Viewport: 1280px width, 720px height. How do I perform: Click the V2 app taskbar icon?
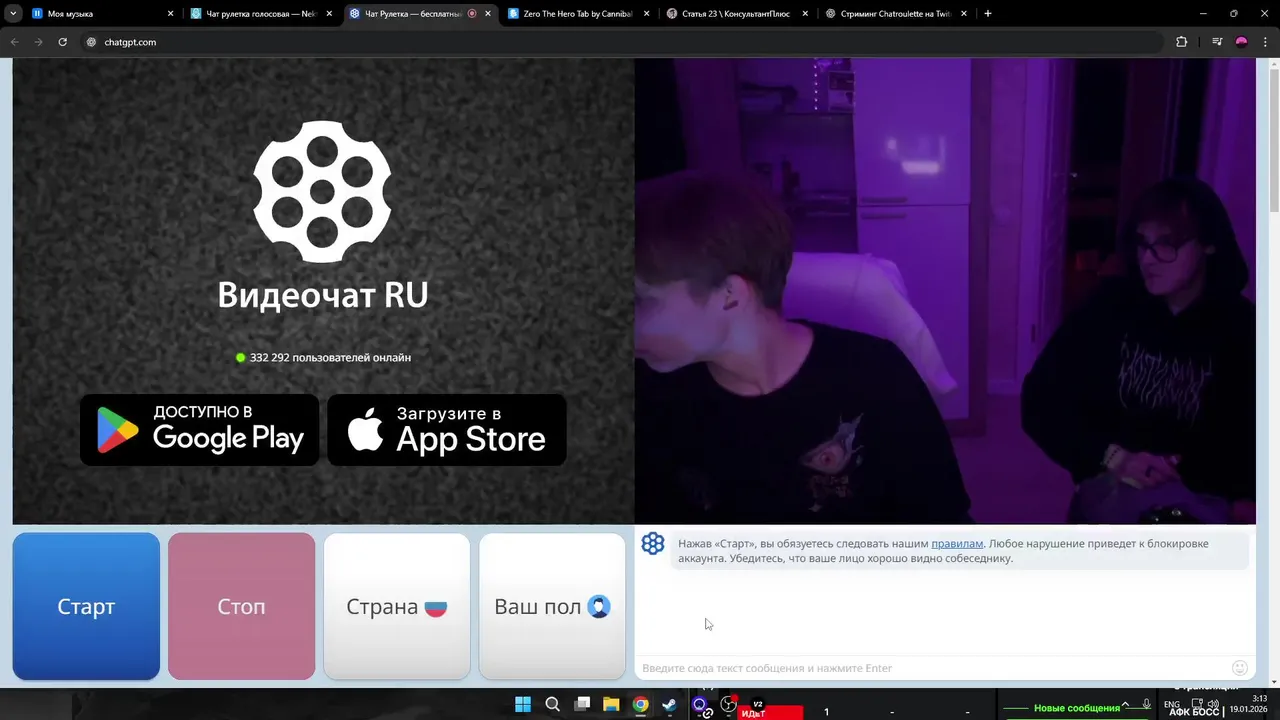758,705
